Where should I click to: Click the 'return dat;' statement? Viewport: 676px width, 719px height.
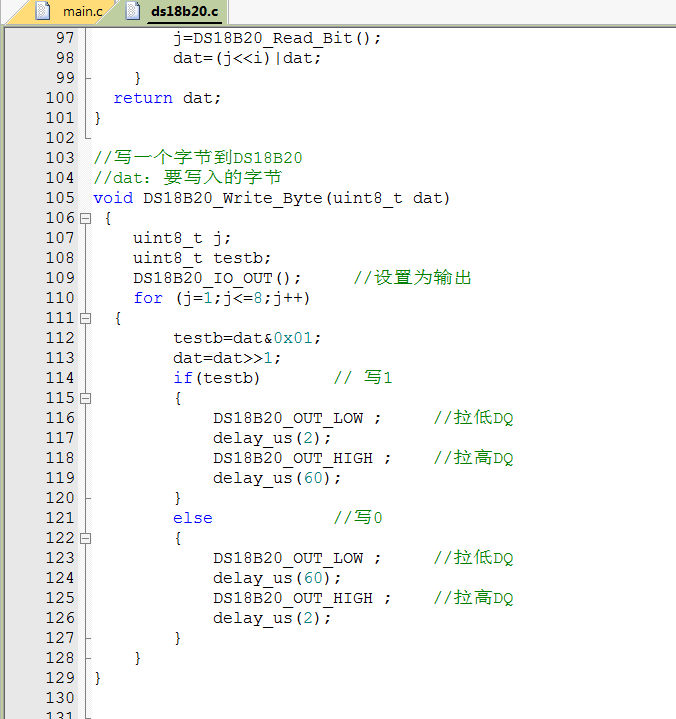coord(167,98)
